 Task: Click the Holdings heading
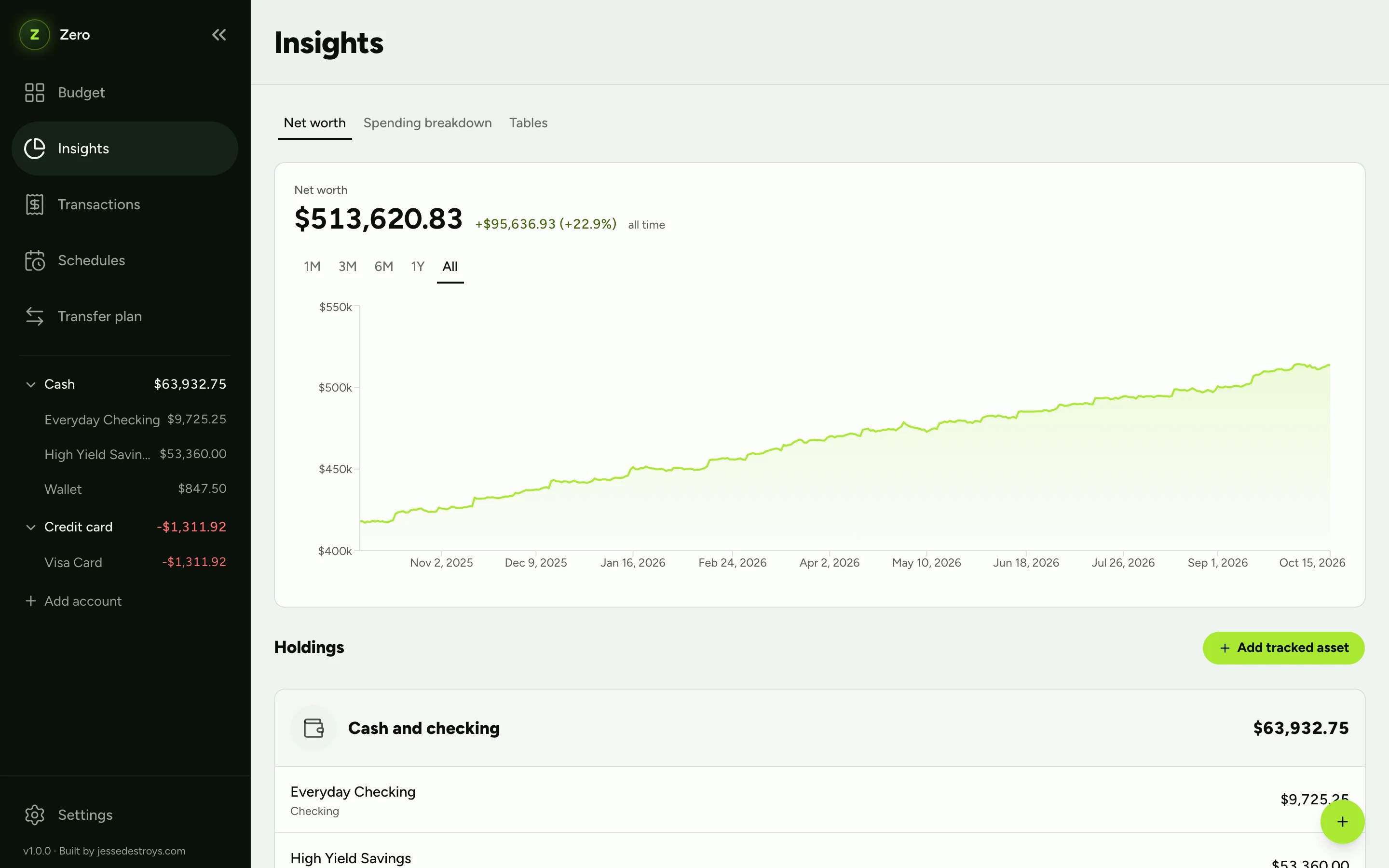click(x=309, y=648)
